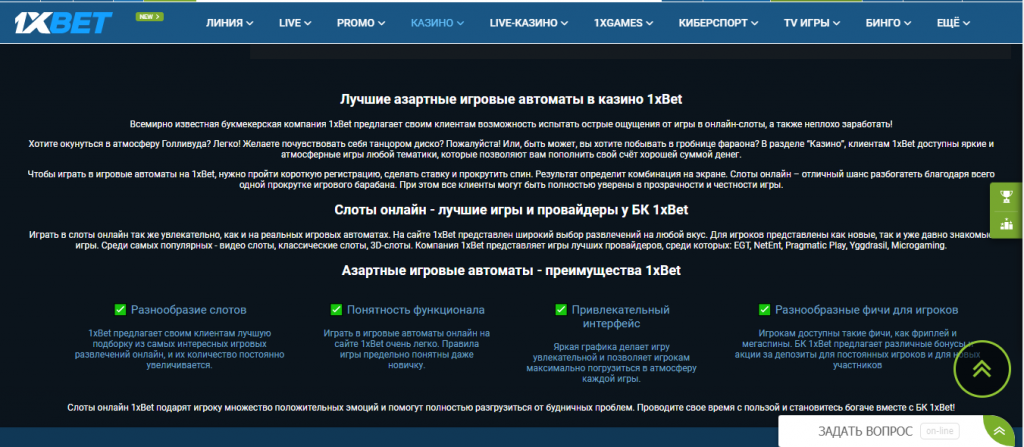Click the on-line status badge

pyautogui.click(x=940, y=431)
